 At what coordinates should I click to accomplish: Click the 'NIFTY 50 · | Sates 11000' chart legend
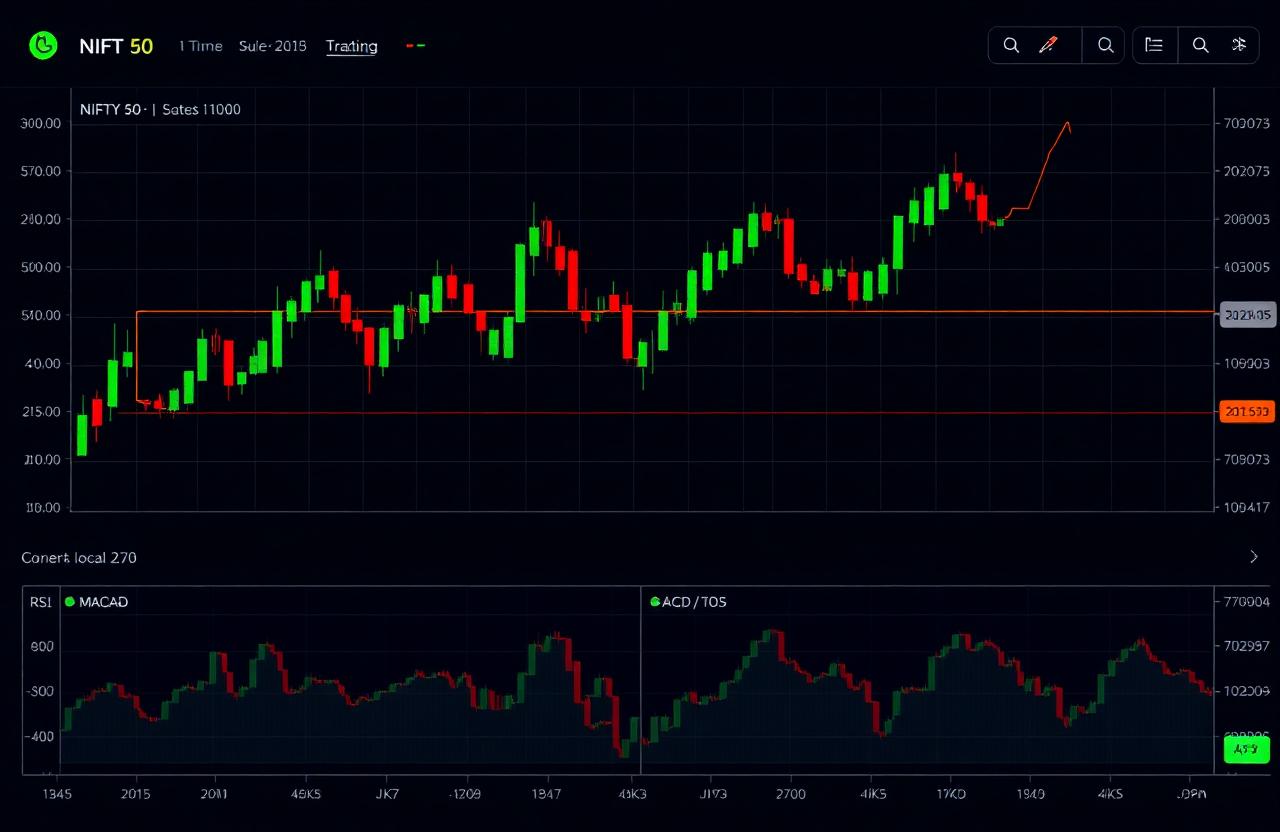[160, 109]
